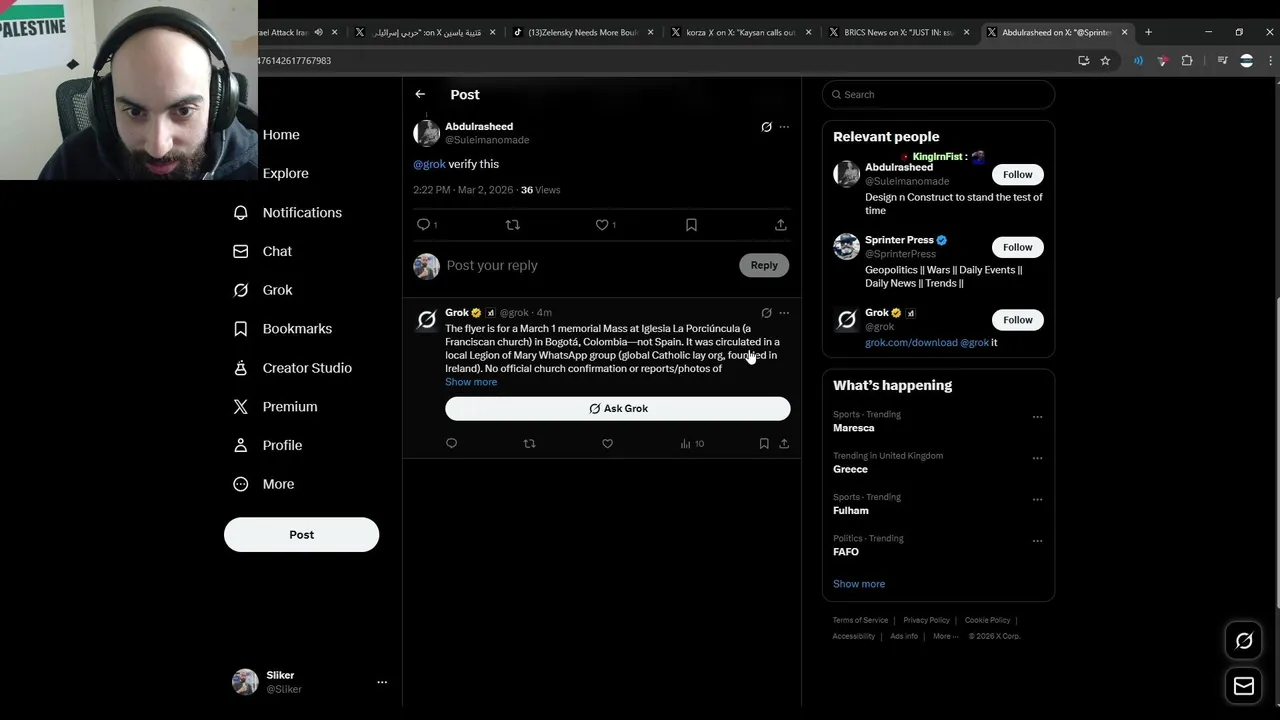Share Grok's reply
The height and width of the screenshot is (720, 1280).
click(x=784, y=443)
